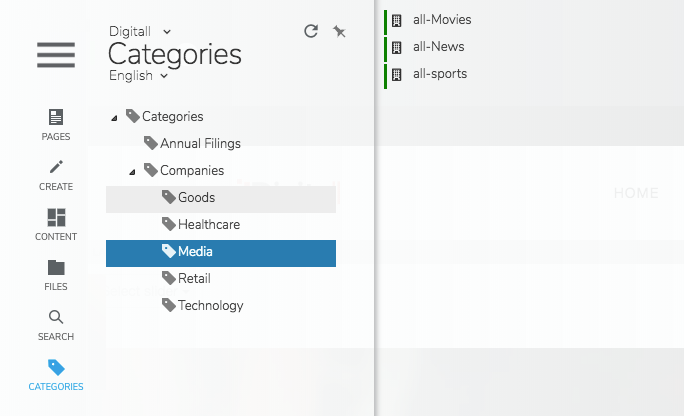This screenshot has width=684, height=416.
Task: Click CONTENT label in sidebar
Action: (56, 237)
